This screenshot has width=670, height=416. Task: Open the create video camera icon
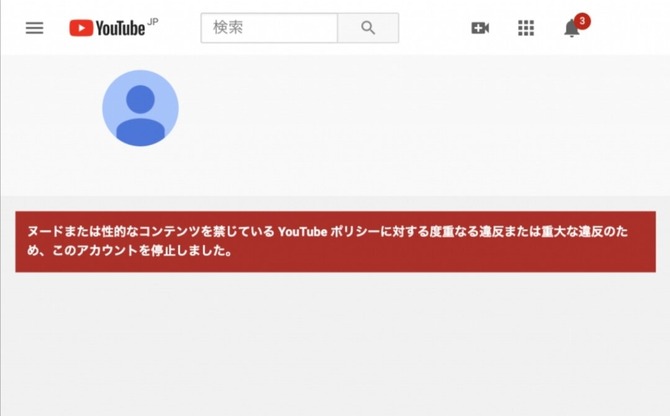pyautogui.click(x=480, y=28)
